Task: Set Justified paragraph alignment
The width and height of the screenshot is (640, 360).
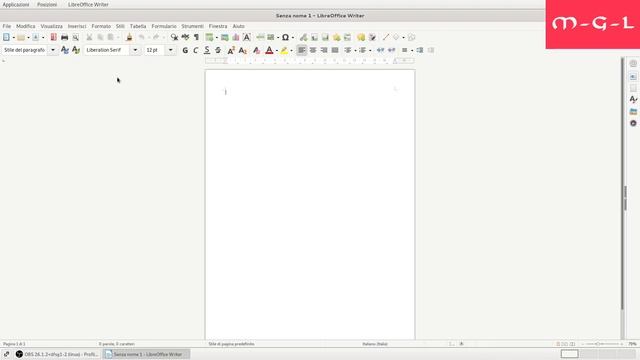Action: tap(335, 50)
